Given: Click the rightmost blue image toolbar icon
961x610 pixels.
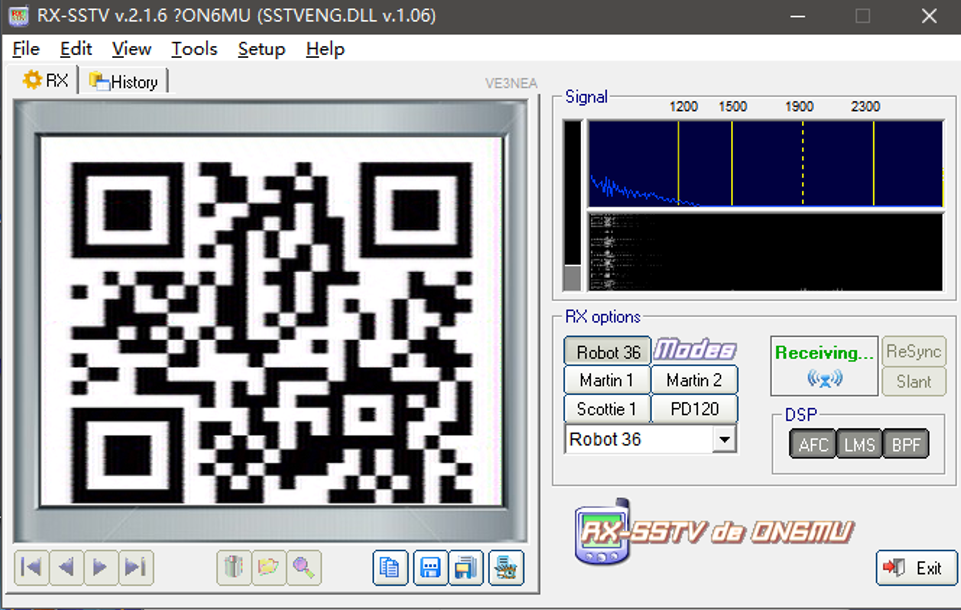Looking at the screenshot, I should pyautogui.click(x=506, y=568).
